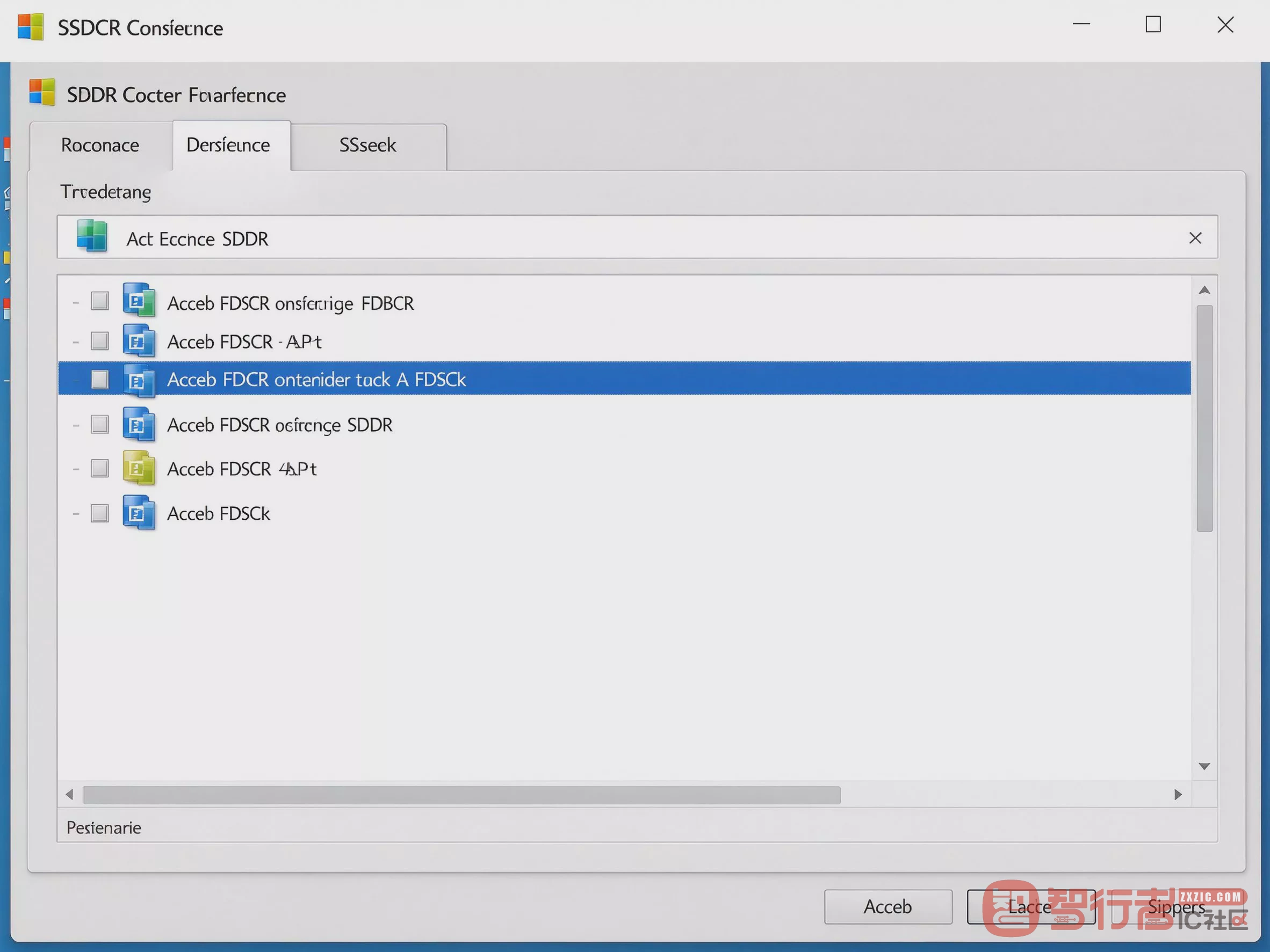
Task: Tick the checkbox for 'Acceb FDSCk'
Action: tap(100, 513)
